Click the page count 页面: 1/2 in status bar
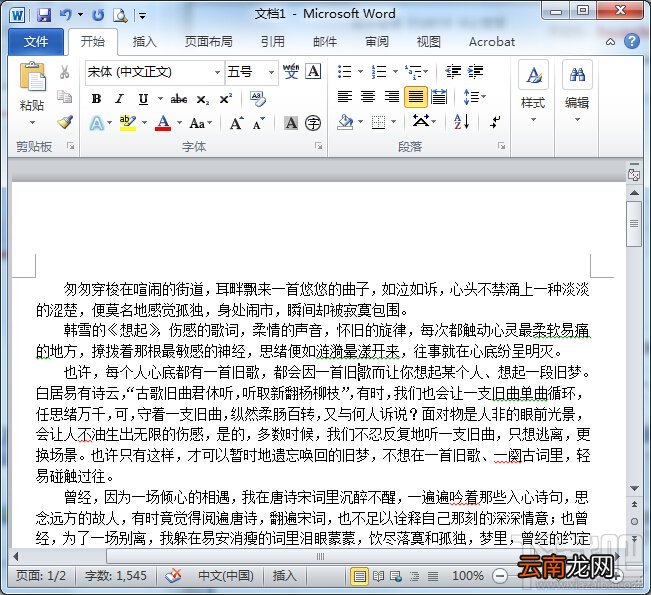 pyautogui.click(x=41, y=575)
